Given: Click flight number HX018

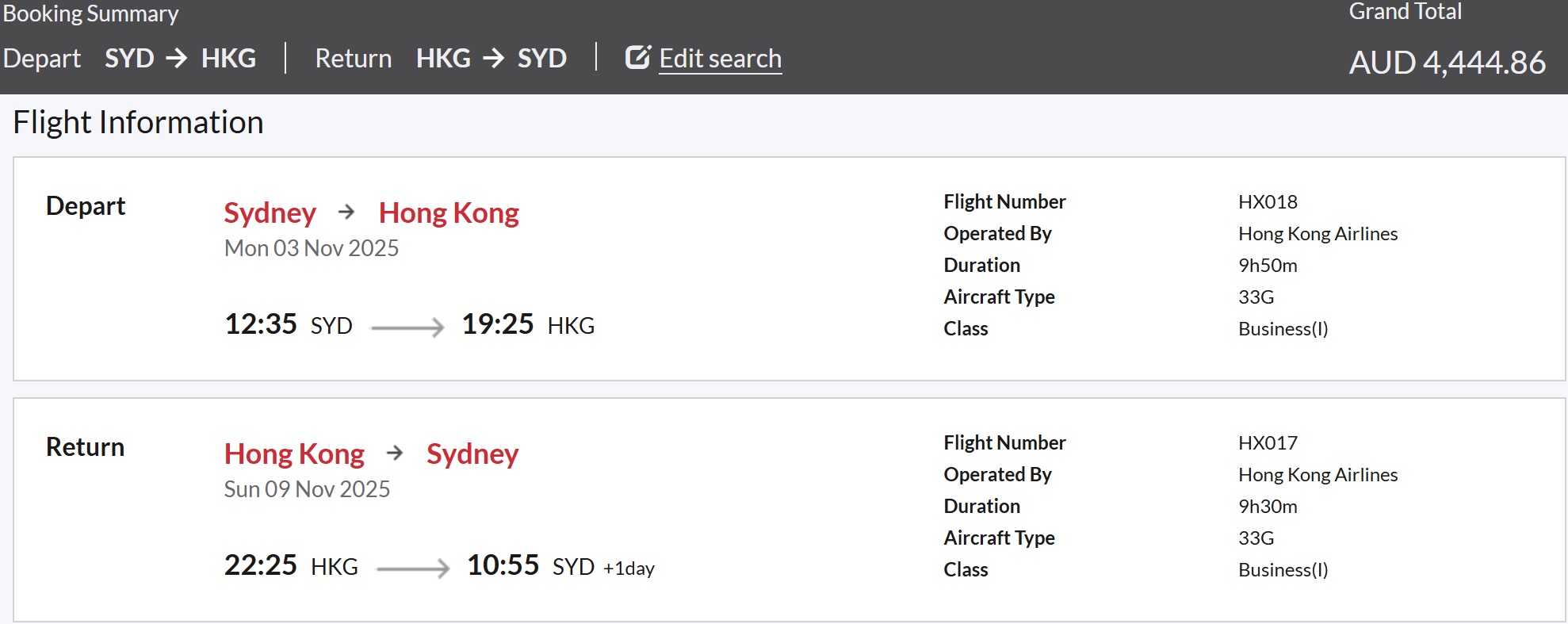Looking at the screenshot, I should coord(1268,202).
